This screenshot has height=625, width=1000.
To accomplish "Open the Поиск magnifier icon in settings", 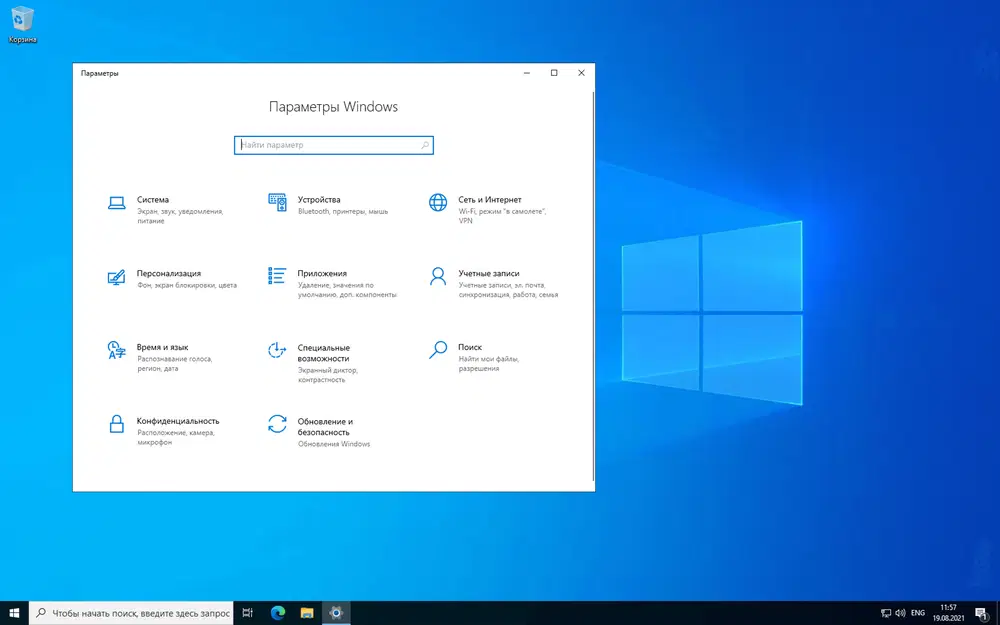I will (x=438, y=350).
